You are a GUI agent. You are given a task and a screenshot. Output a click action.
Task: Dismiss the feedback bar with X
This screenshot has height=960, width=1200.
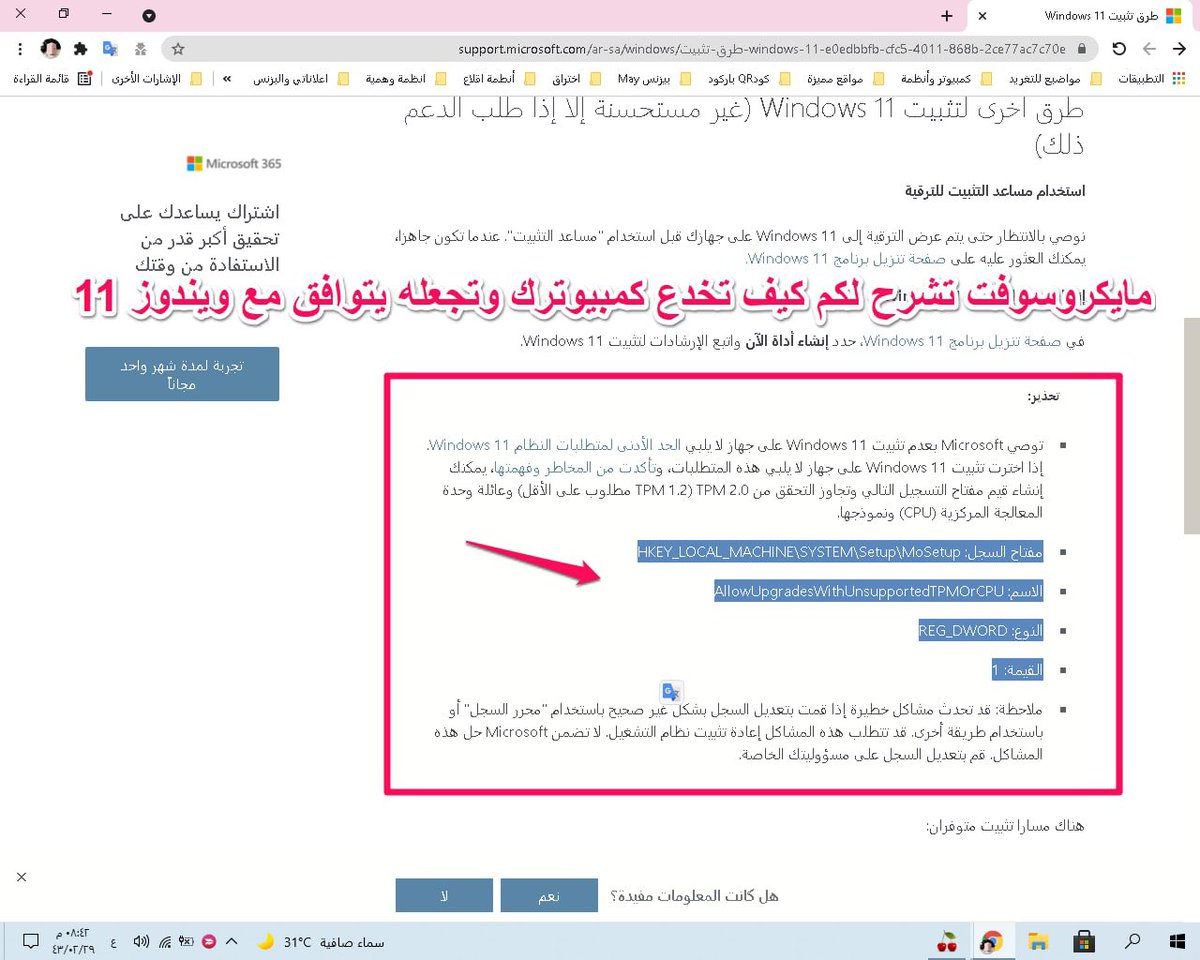pos(21,877)
